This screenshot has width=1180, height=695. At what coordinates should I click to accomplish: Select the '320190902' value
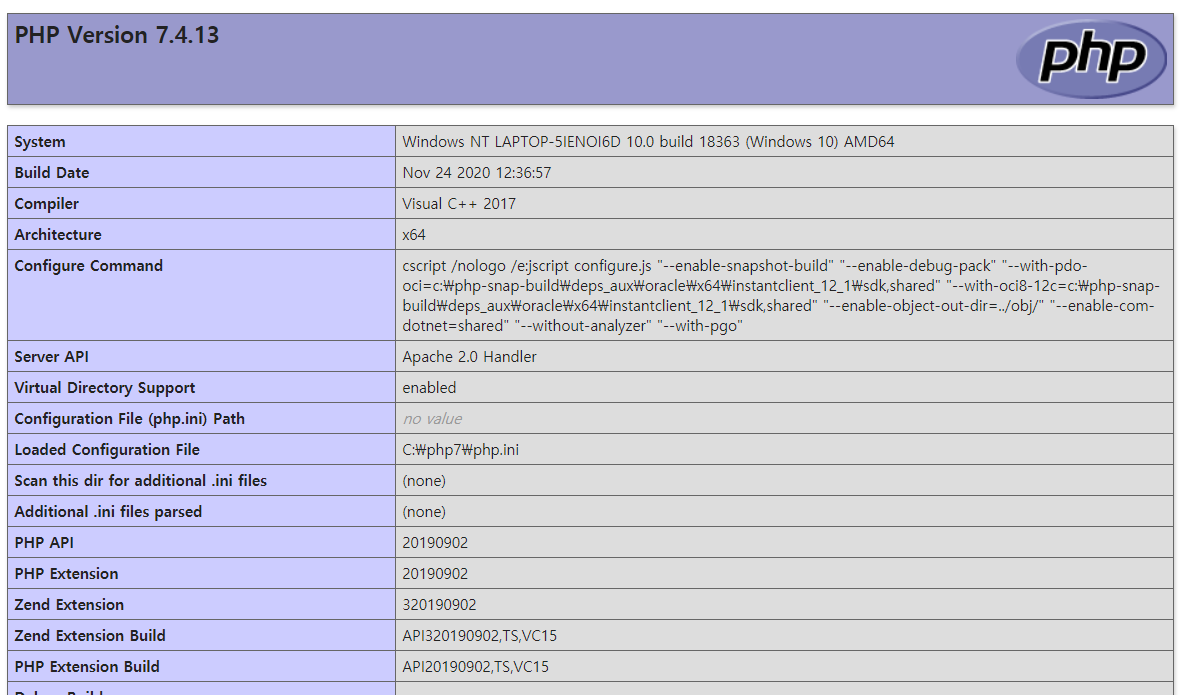(x=439, y=604)
